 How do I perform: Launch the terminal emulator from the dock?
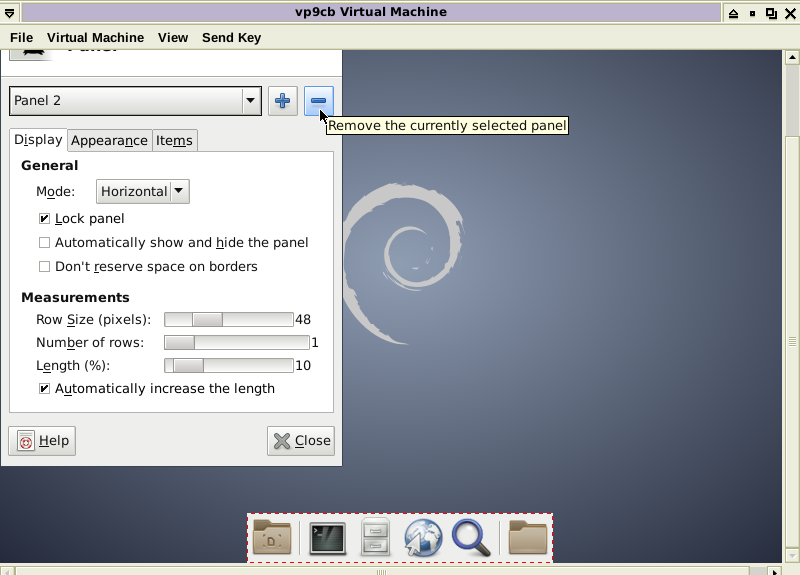[327, 538]
